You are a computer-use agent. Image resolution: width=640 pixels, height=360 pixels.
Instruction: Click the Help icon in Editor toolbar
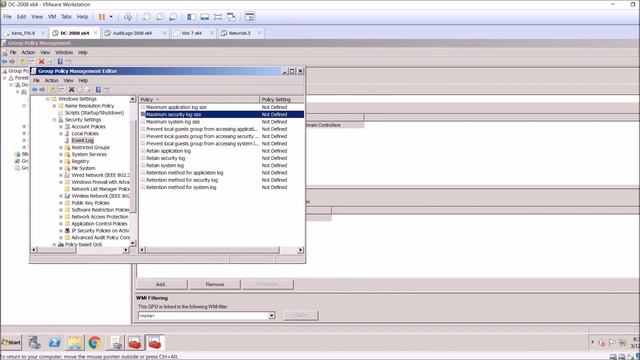click(98, 89)
